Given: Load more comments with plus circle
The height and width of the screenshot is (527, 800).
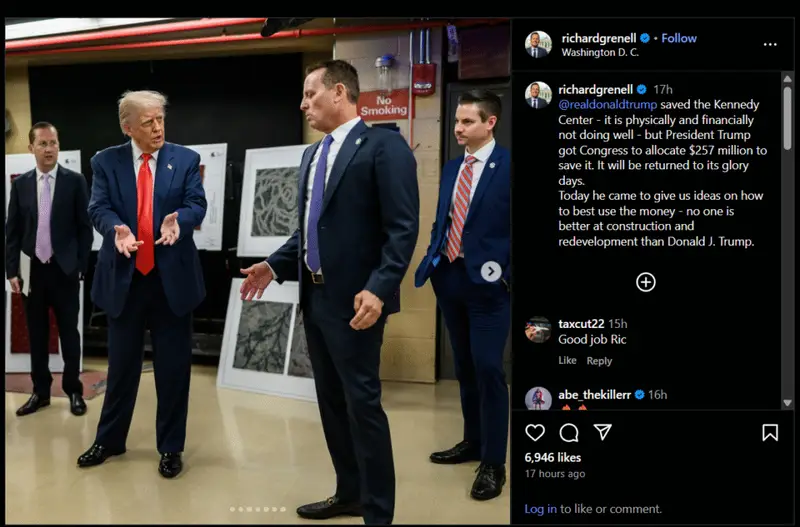Looking at the screenshot, I should tap(645, 282).
